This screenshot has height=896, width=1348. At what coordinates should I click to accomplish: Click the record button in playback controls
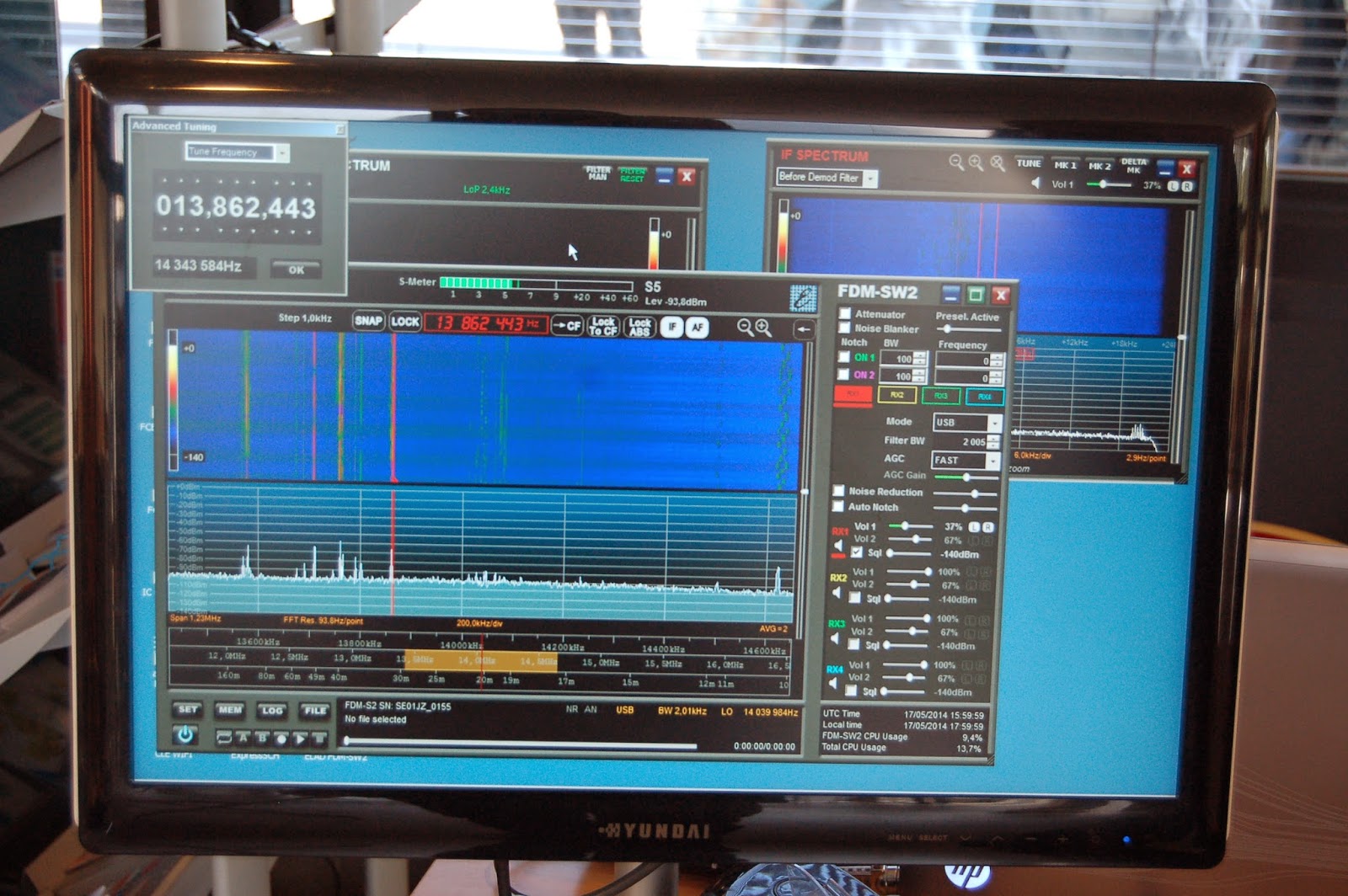pos(281,739)
